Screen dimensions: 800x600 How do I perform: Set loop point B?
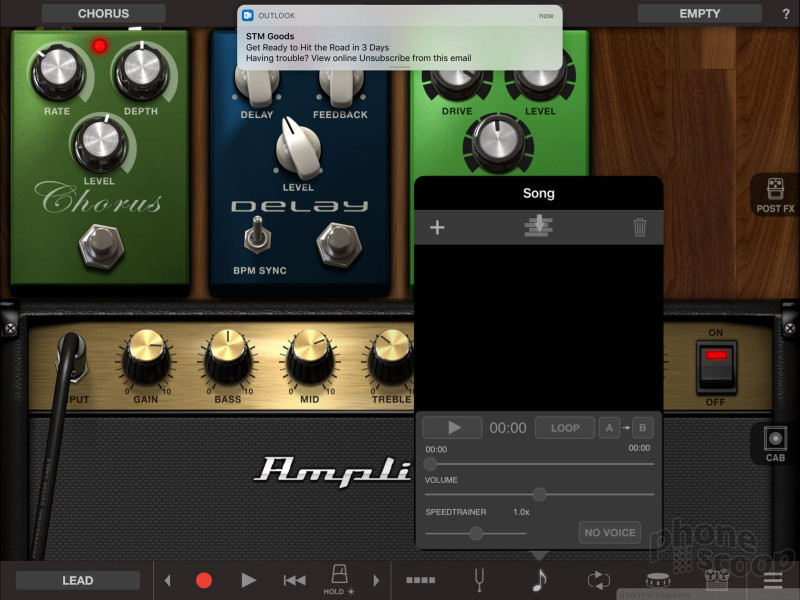642,428
